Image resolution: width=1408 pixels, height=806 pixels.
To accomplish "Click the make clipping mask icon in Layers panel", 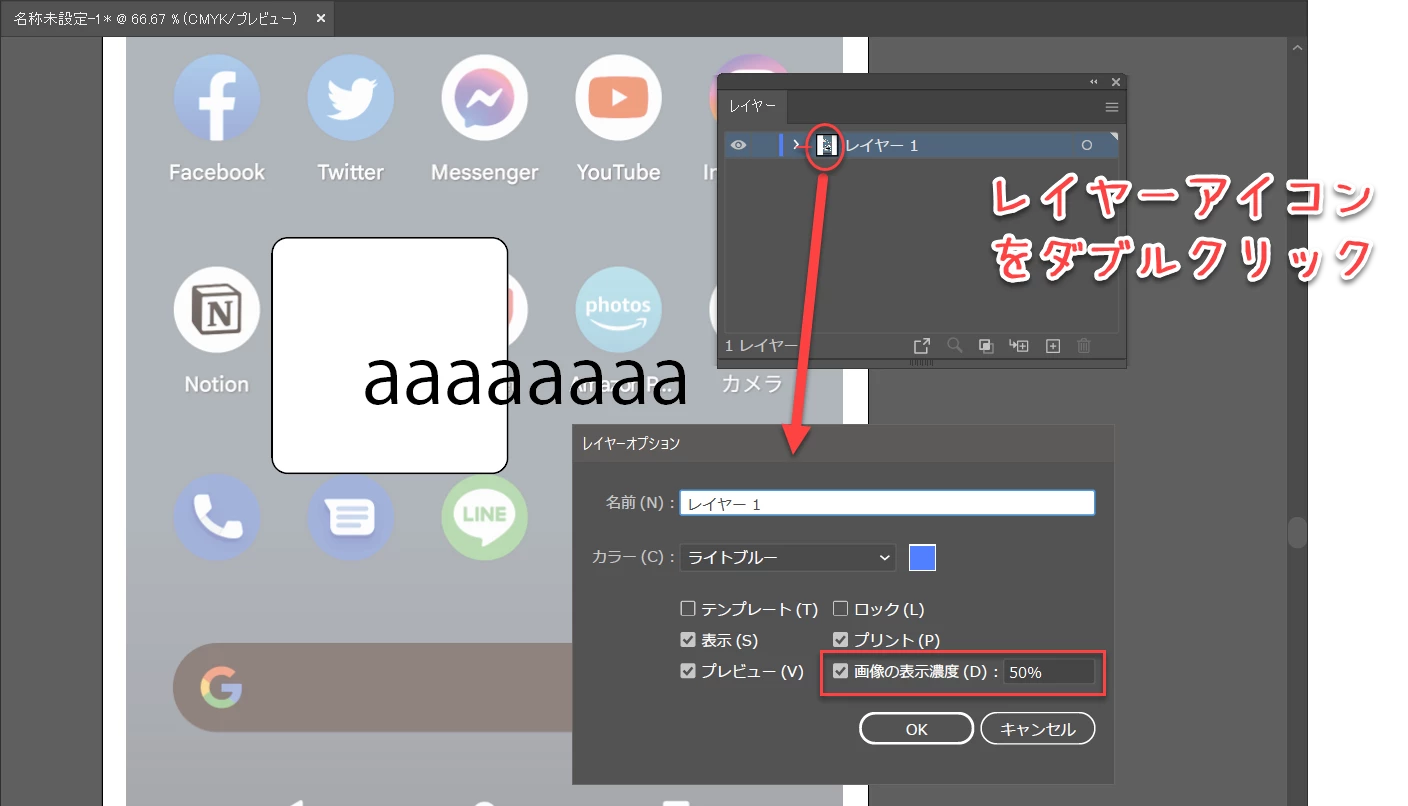I will (986, 346).
